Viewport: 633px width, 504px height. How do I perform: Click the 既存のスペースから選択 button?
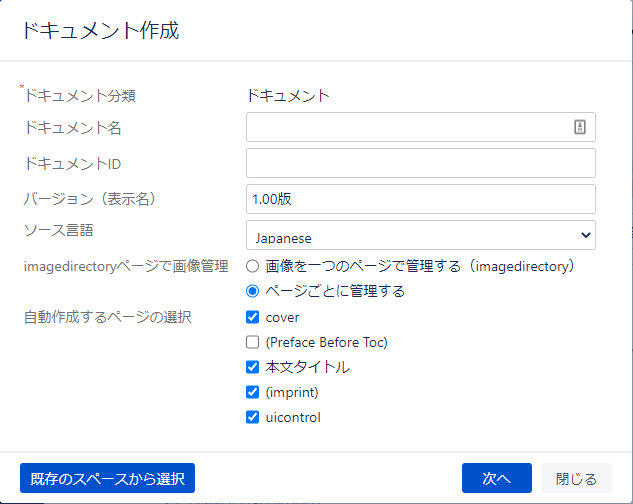click(x=107, y=478)
